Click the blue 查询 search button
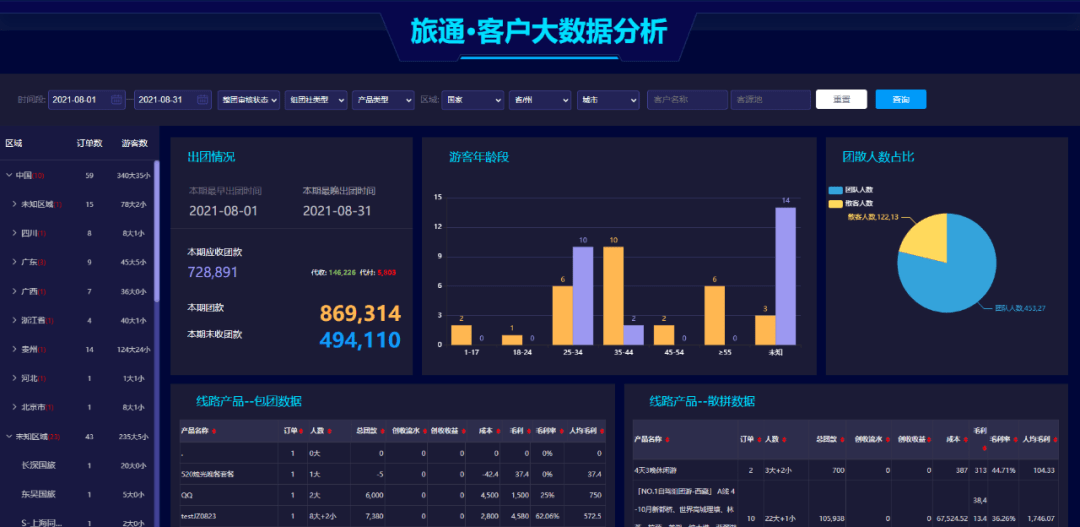Viewport: 1080px width, 527px height. click(900, 100)
